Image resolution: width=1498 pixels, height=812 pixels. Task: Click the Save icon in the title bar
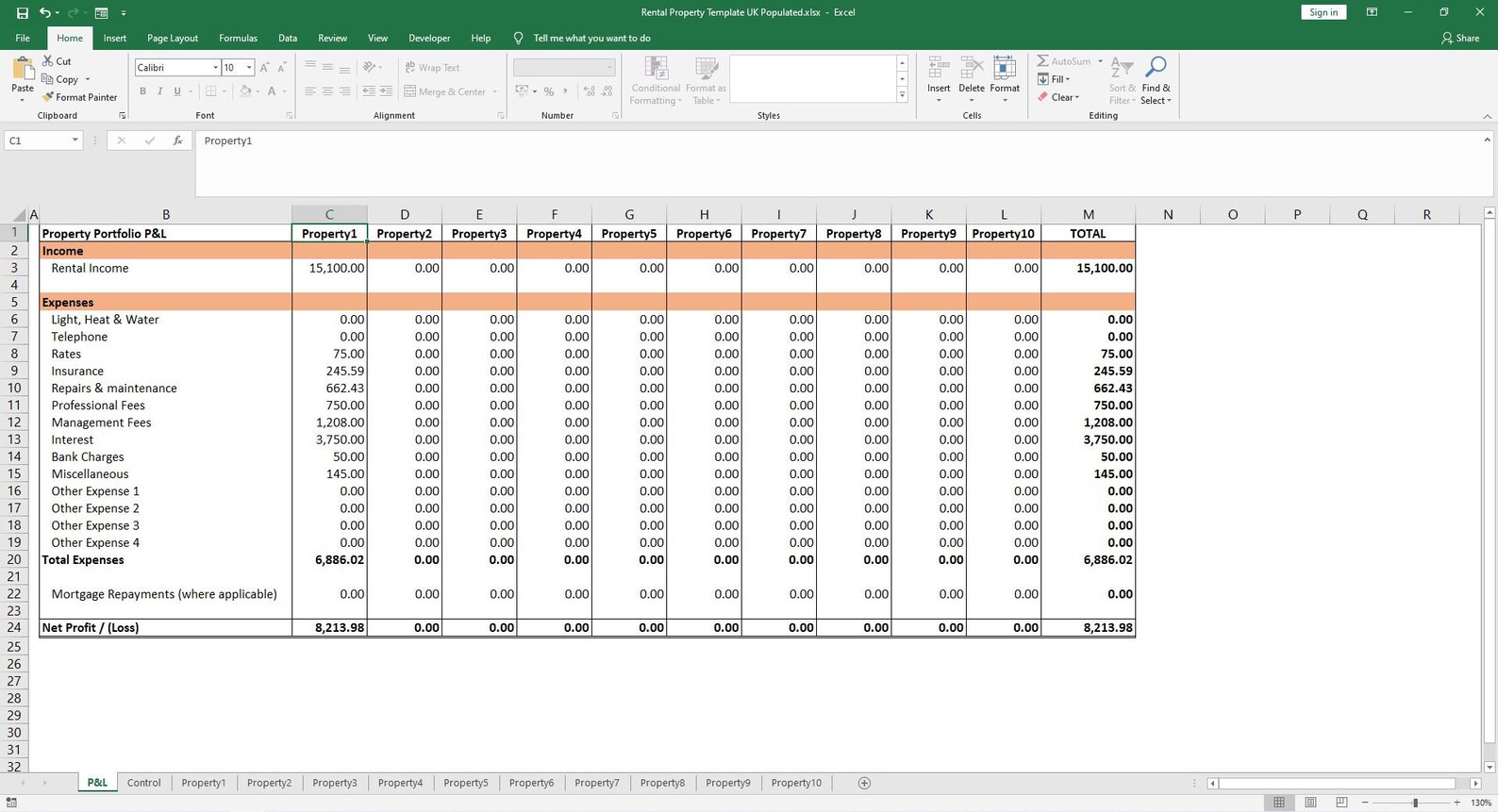tap(23, 13)
